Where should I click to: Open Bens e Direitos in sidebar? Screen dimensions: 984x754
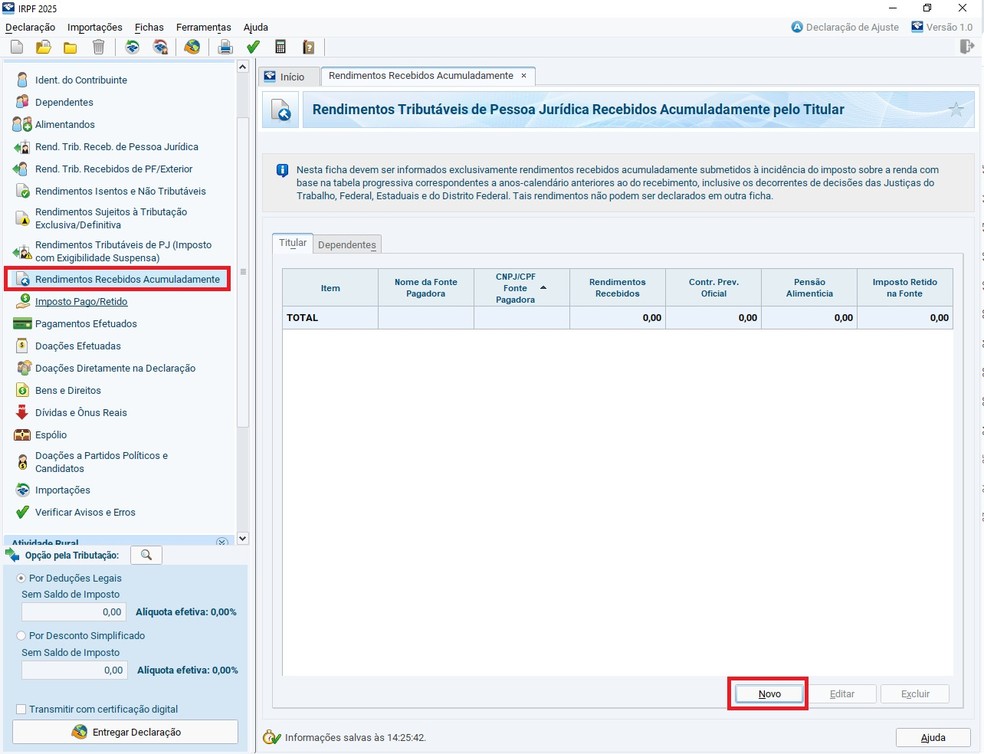click(x=68, y=390)
